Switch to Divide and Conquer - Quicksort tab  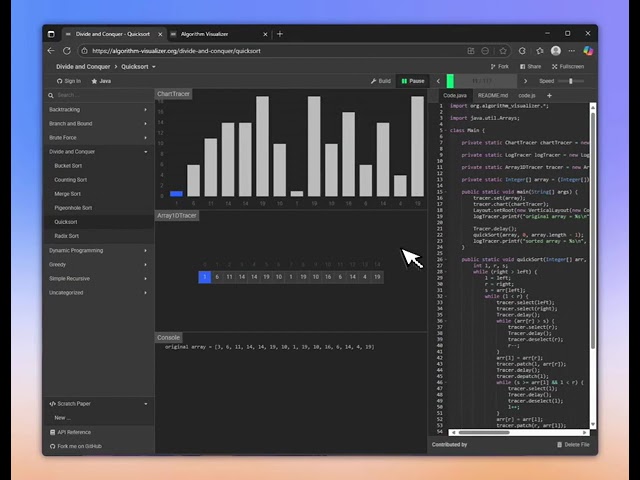(x=113, y=34)
